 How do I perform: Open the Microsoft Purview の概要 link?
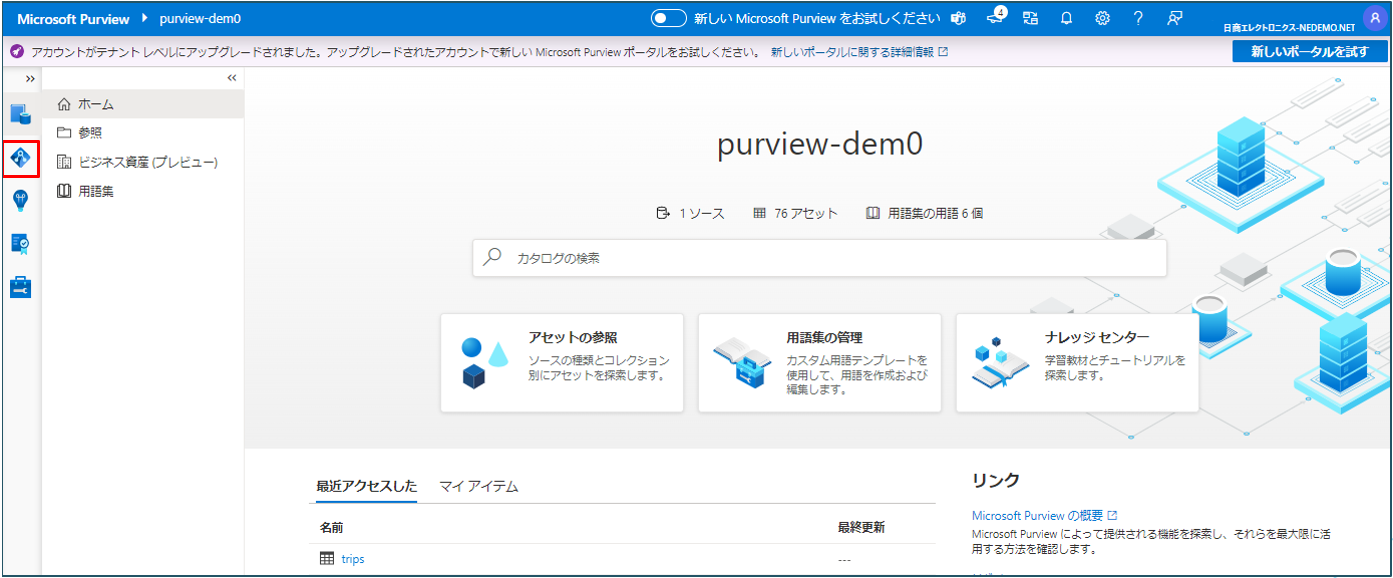(1037, 516)
